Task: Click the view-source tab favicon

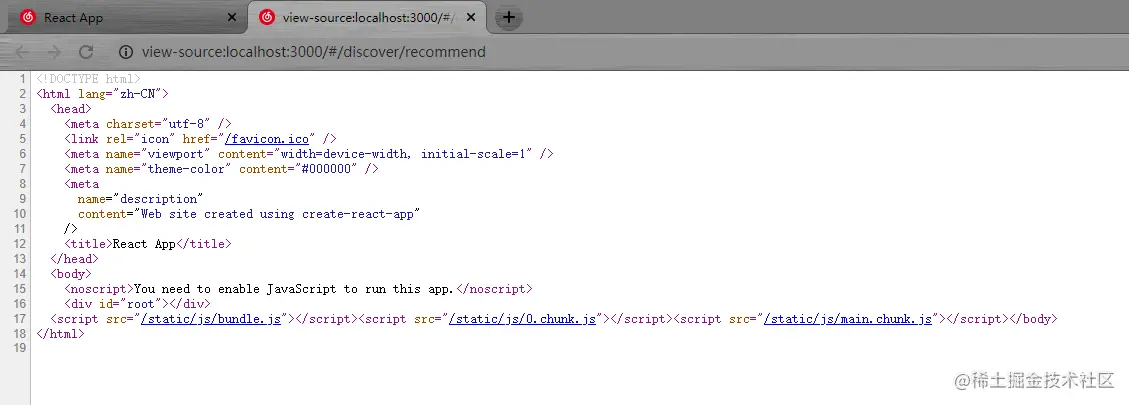Action: pyautogui.click(x=266, y=18)
